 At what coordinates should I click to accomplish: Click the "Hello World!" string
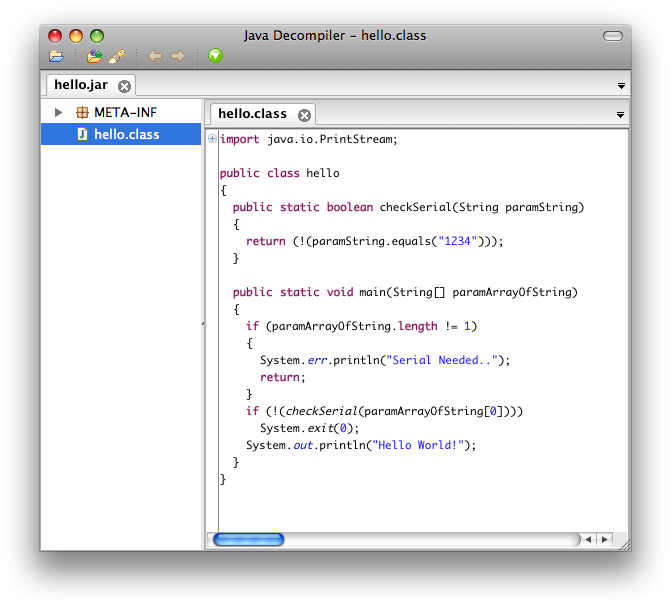[418, 445]
